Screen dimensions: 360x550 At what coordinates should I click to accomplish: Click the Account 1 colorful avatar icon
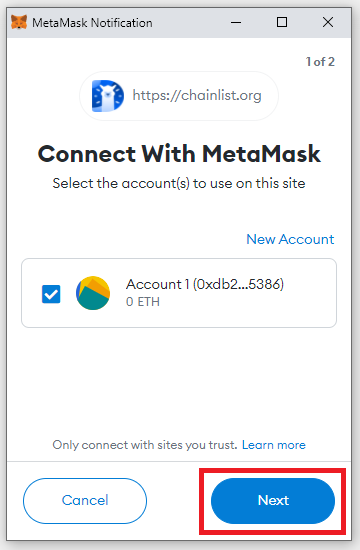[x=93, y=293]
